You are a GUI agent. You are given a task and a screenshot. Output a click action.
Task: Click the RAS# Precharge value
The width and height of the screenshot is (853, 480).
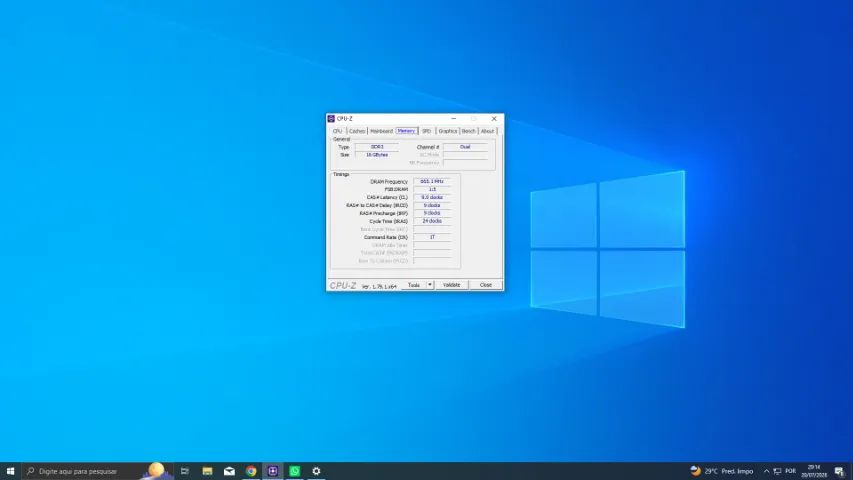point(432,213)
